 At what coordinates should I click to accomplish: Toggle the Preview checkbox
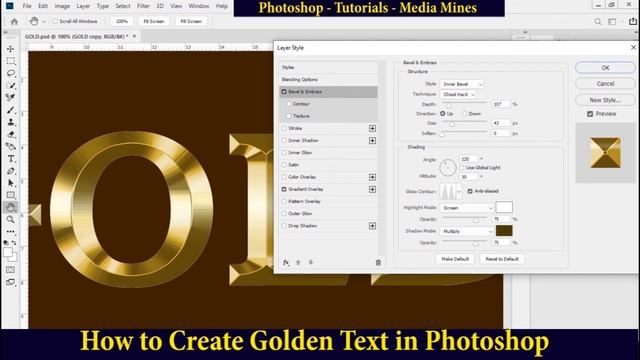590,114
